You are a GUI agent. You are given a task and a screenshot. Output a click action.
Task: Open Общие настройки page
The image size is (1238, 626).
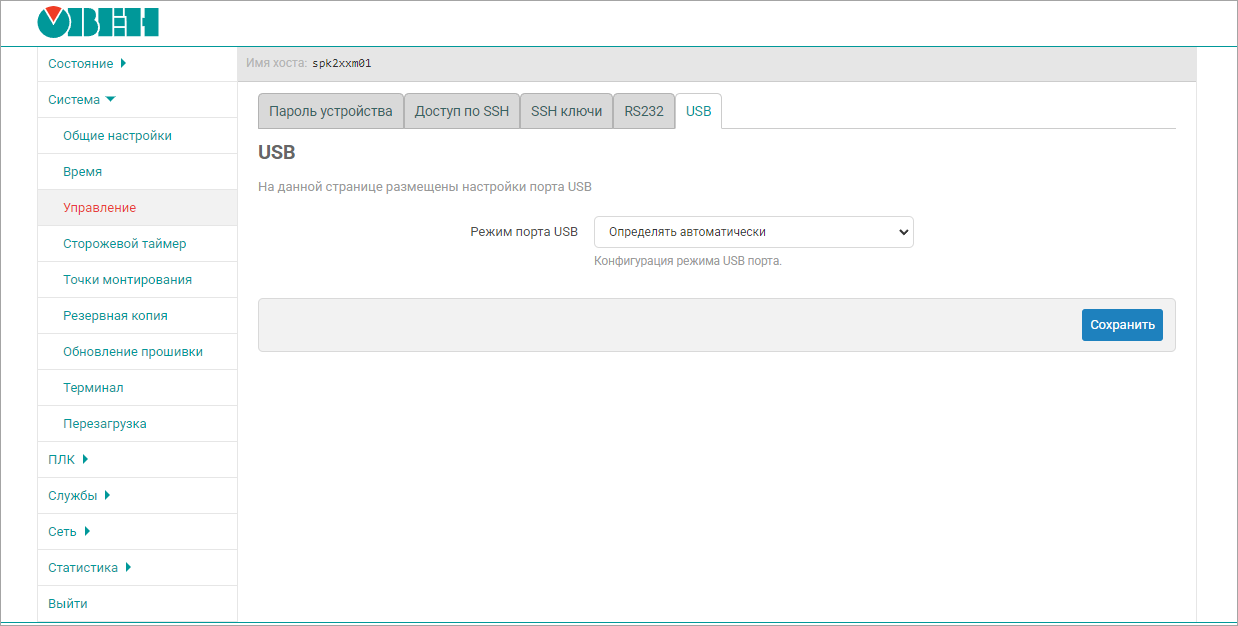coord(117,136)
